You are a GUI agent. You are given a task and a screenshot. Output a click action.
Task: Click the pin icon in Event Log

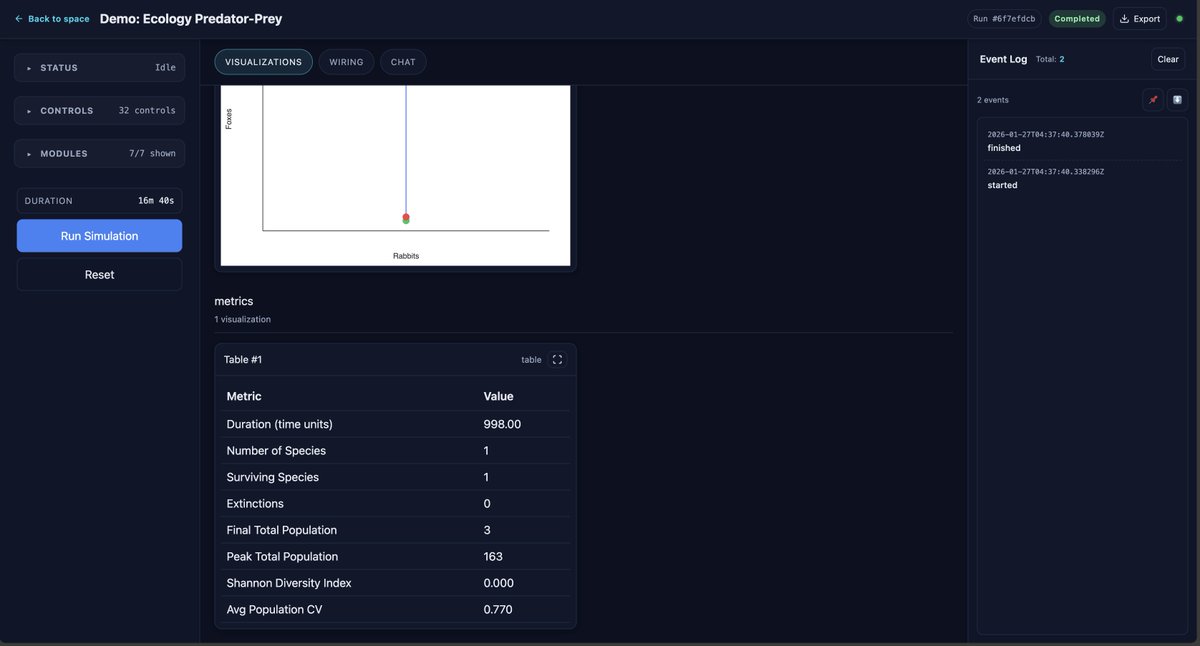pos(1153,100)
